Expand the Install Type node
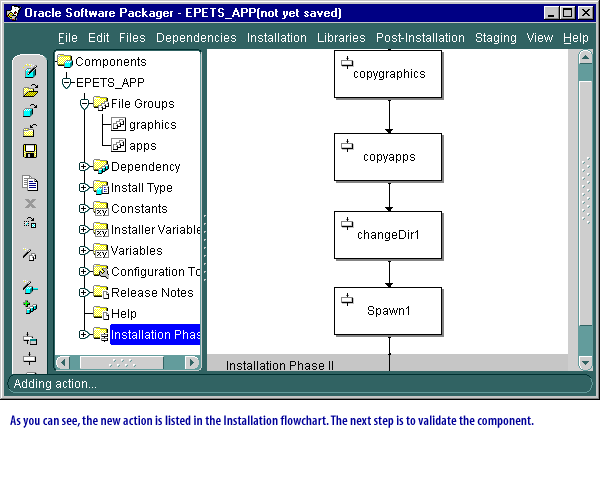The image size is (600, 484). [84, 187]
